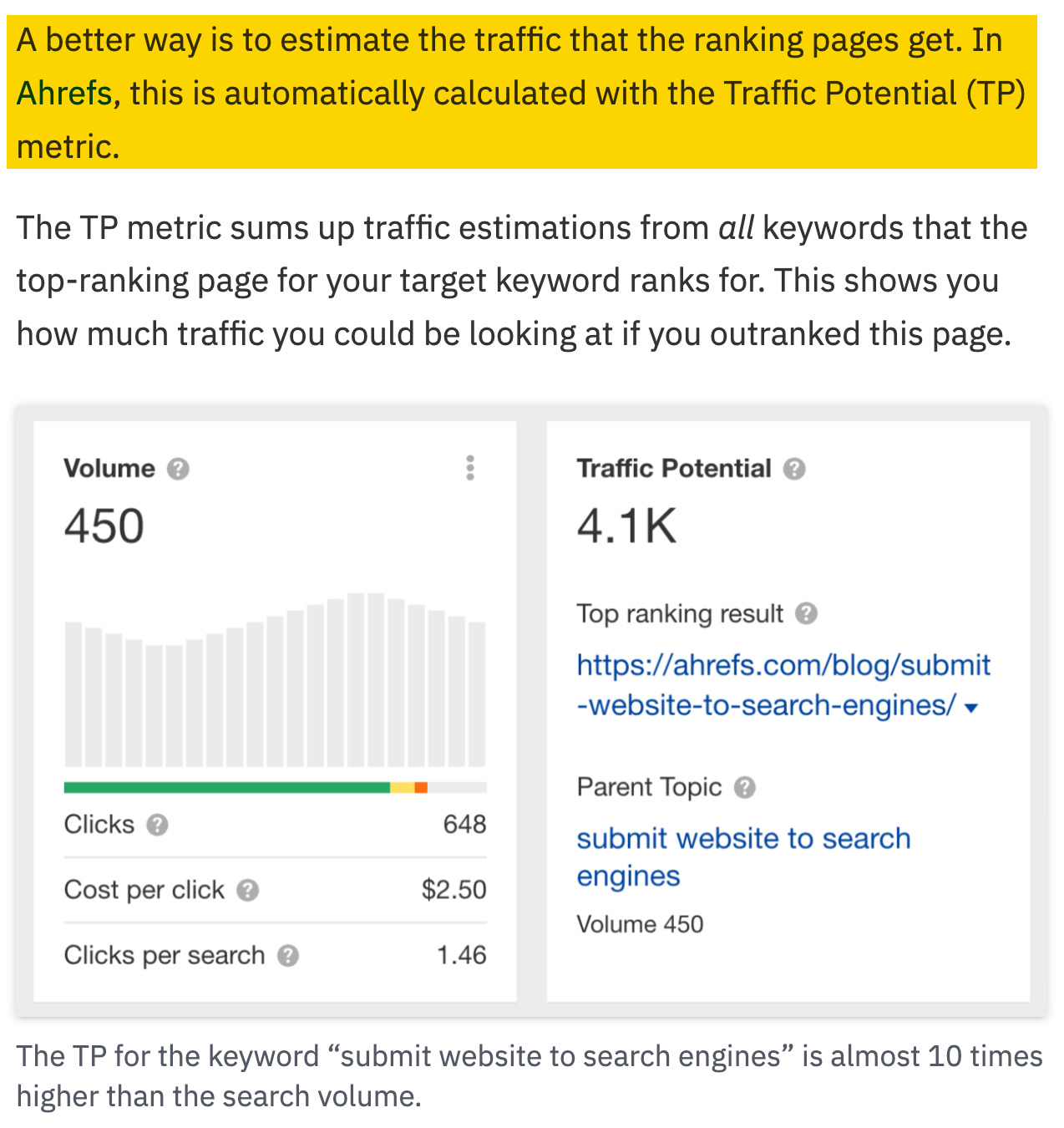Click the question mark beside Cost per click
Viewport: 1064px width, 1128px height.
point(247,891)
